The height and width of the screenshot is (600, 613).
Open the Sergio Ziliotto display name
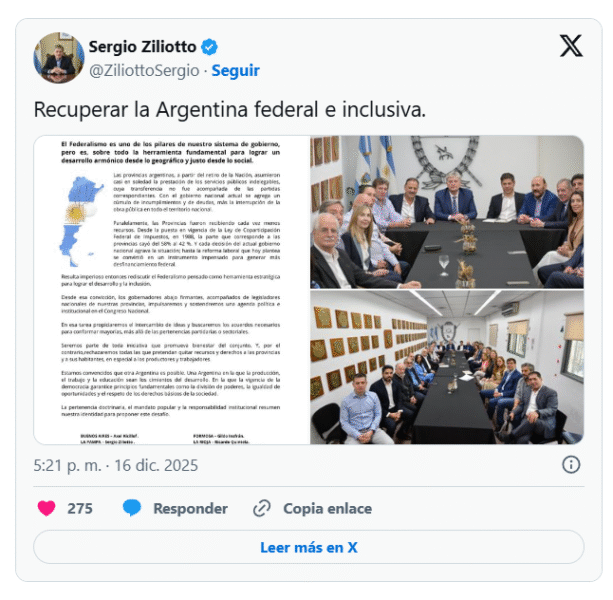point(142,47)
